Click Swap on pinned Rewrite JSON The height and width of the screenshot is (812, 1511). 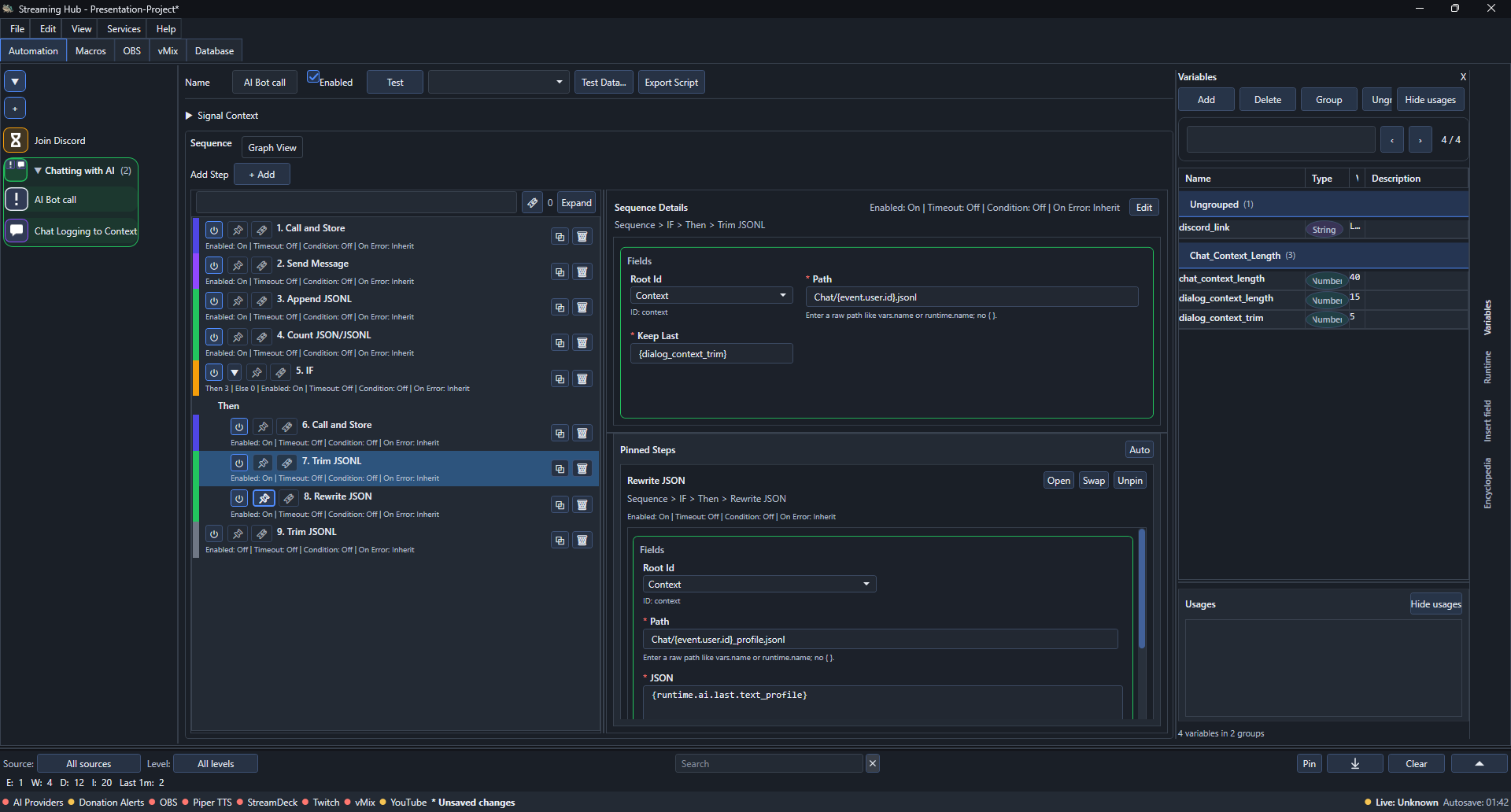1094,481
